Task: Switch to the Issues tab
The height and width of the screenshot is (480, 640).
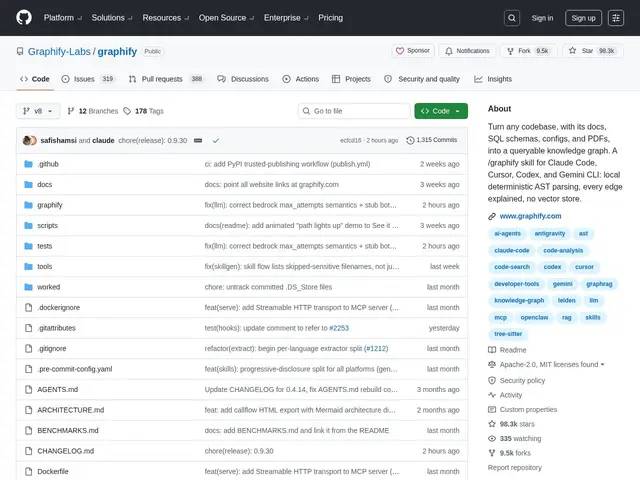Action: pyautogui.click(x=88, y=79)
